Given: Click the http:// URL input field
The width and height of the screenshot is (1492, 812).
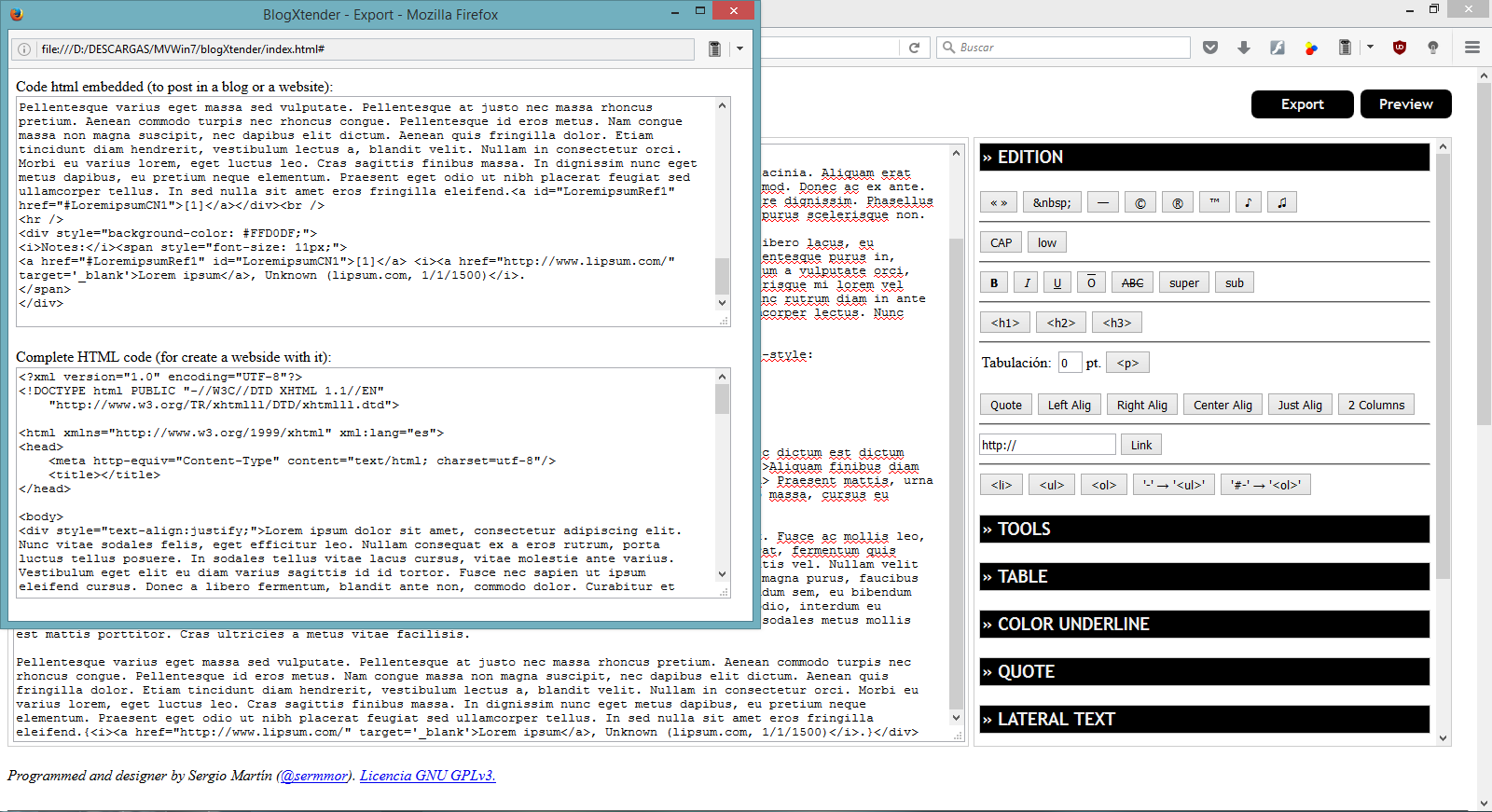Looking at the screenshot, I should (1047, 445).
